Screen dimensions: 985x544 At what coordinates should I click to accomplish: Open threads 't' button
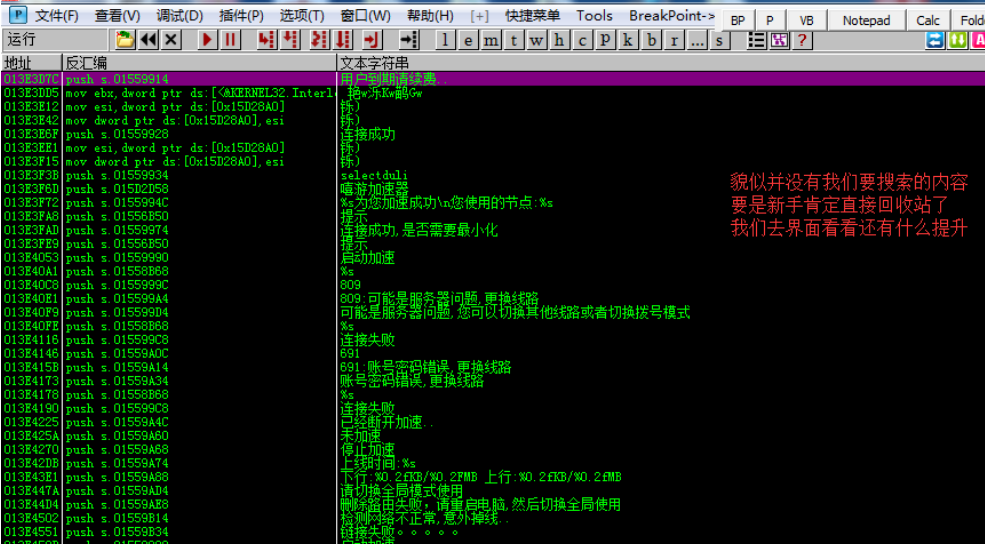[x=513, y=40]
